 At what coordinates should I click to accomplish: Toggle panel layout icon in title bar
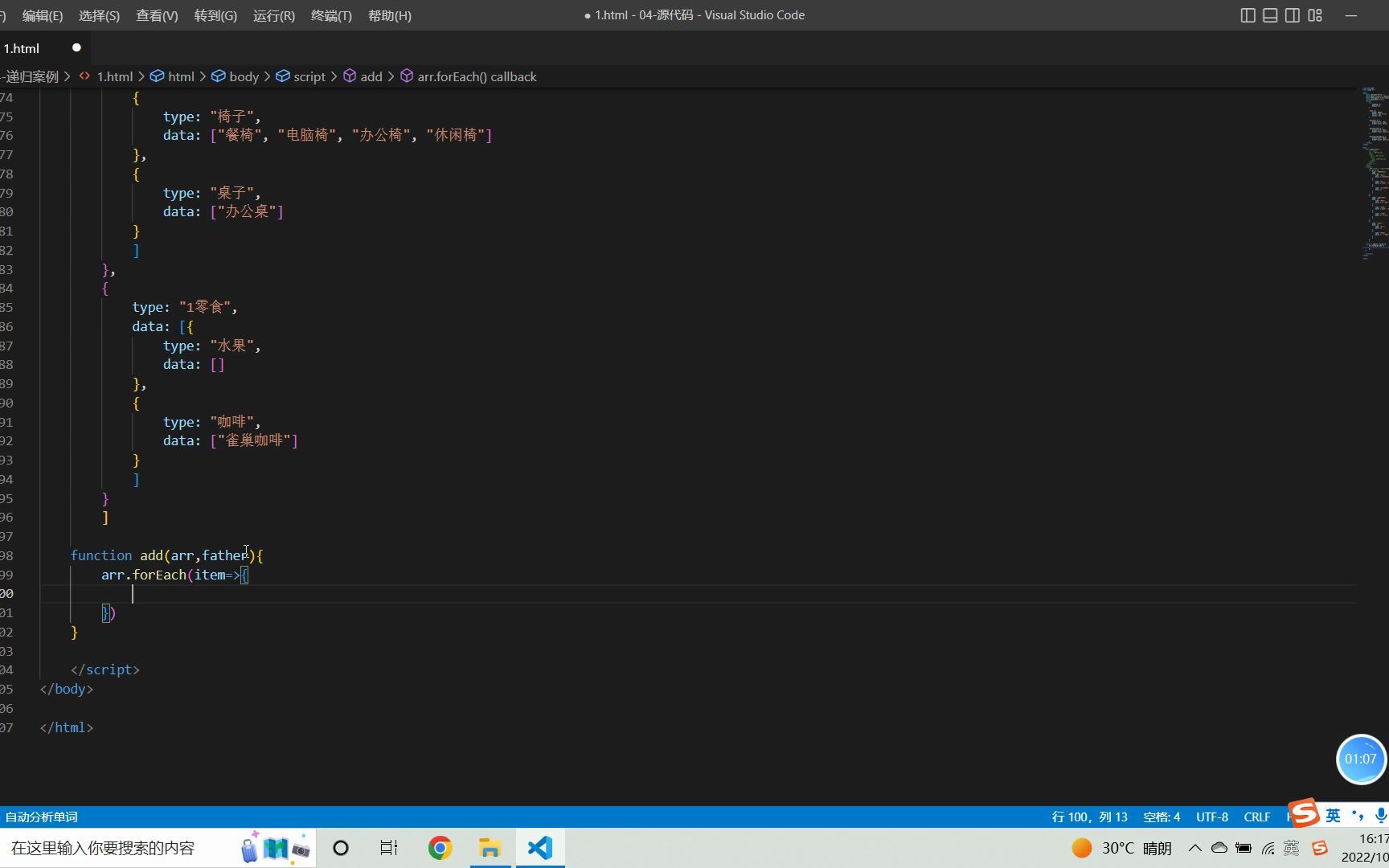[1270, 15]
